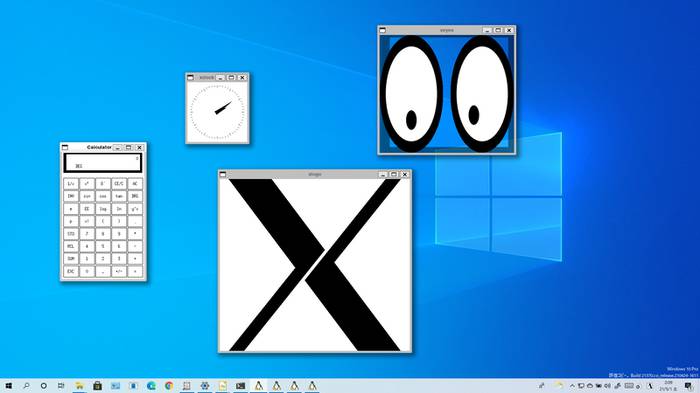Screen dimensions: 700x393
Task: Click digit 7 in Calculator
Action: [x=87, y=234]
